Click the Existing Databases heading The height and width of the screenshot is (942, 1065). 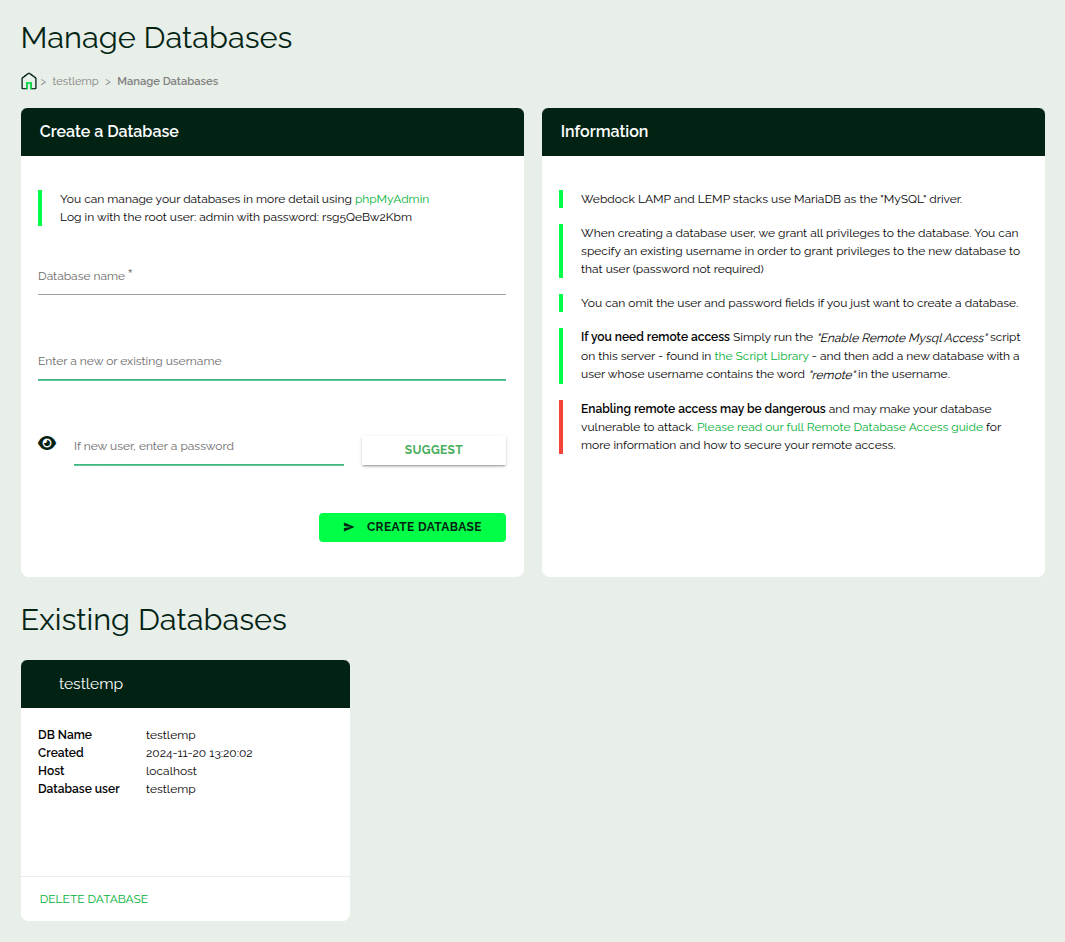point(154,620)
